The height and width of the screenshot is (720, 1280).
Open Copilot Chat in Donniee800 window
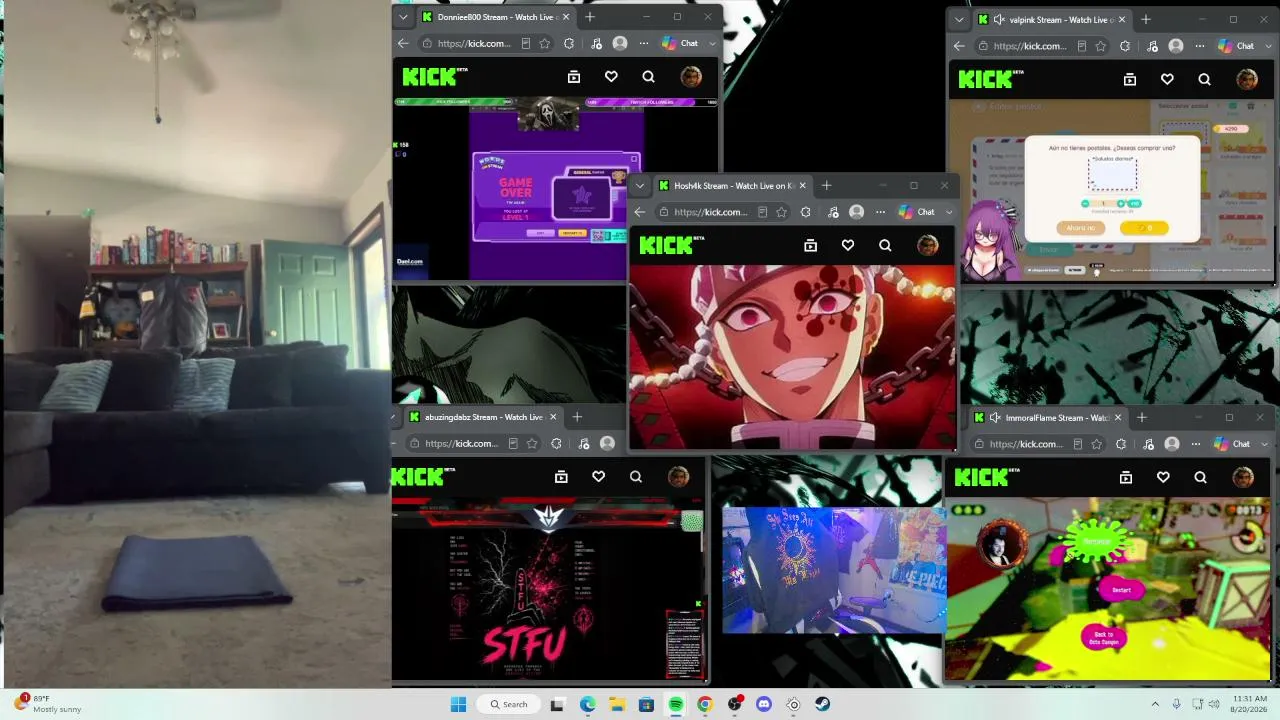(681, 44)
